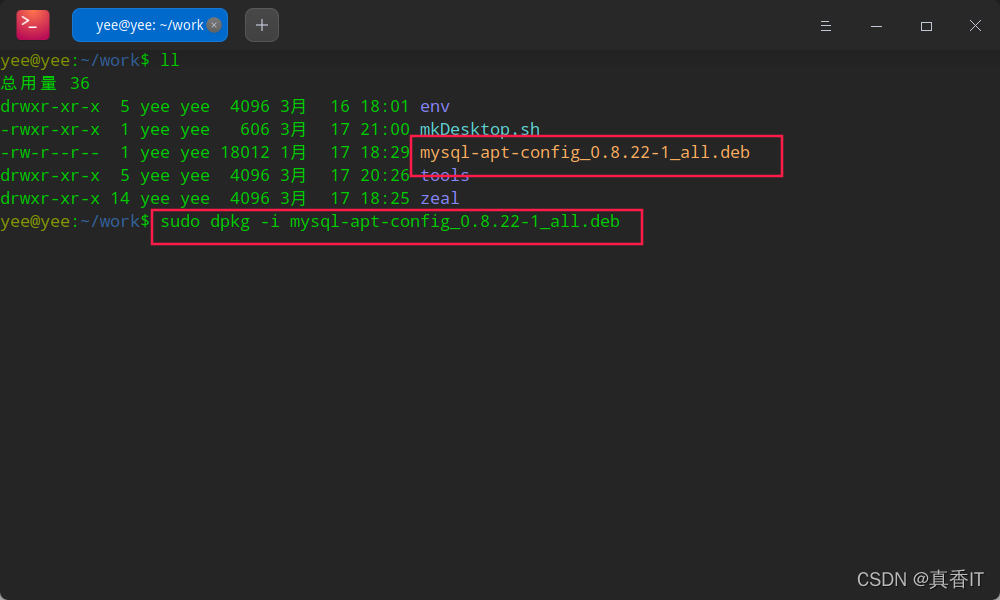The image size is (1000, 600).
Task: Open the terminal hamburger menu
Action: (x=825, y=26)
